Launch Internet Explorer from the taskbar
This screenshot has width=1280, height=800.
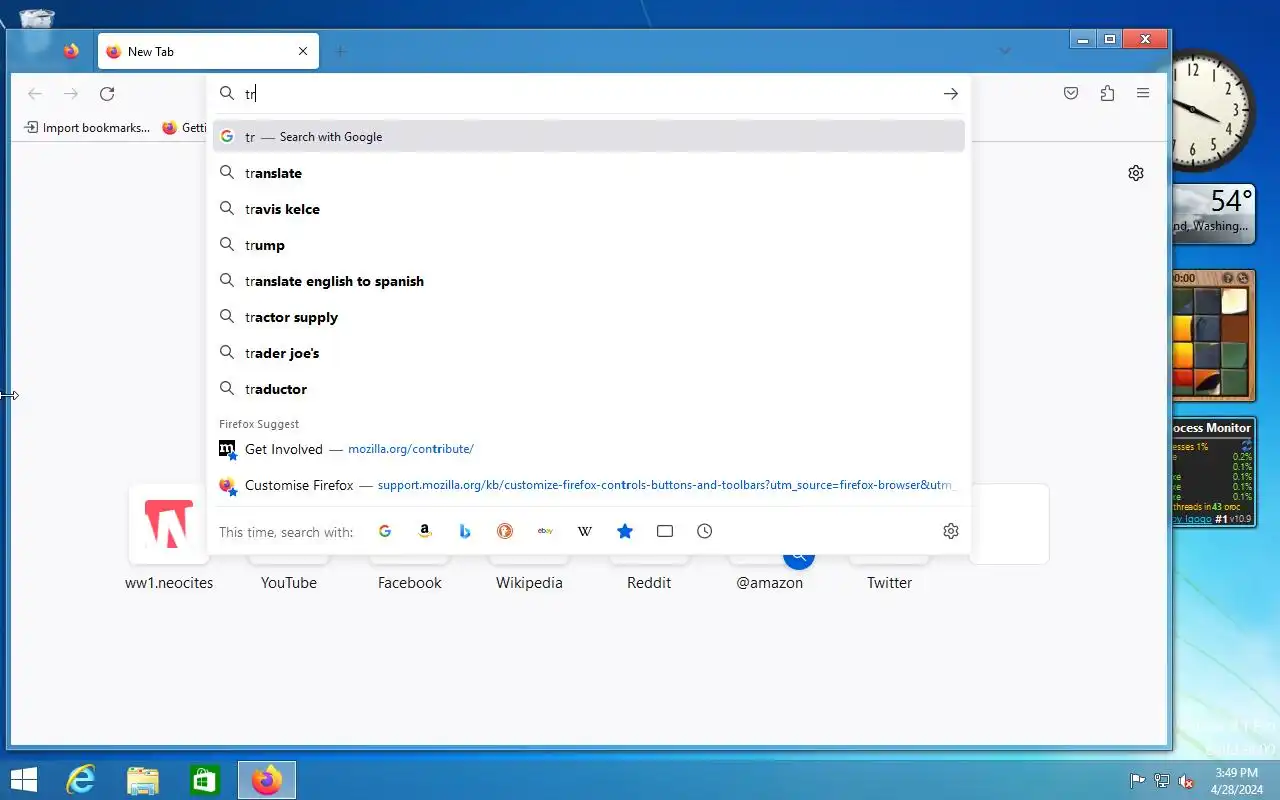click(80, 780)
